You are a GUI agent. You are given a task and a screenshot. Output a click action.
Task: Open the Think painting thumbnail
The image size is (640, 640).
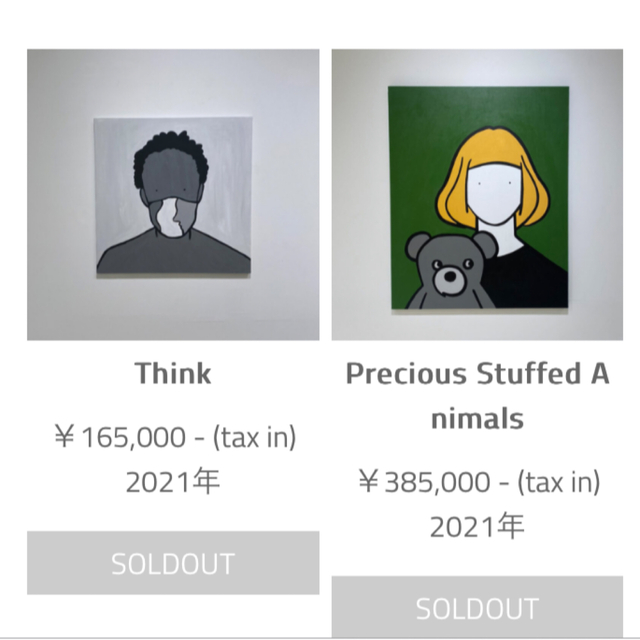click(x=173, y=195)
